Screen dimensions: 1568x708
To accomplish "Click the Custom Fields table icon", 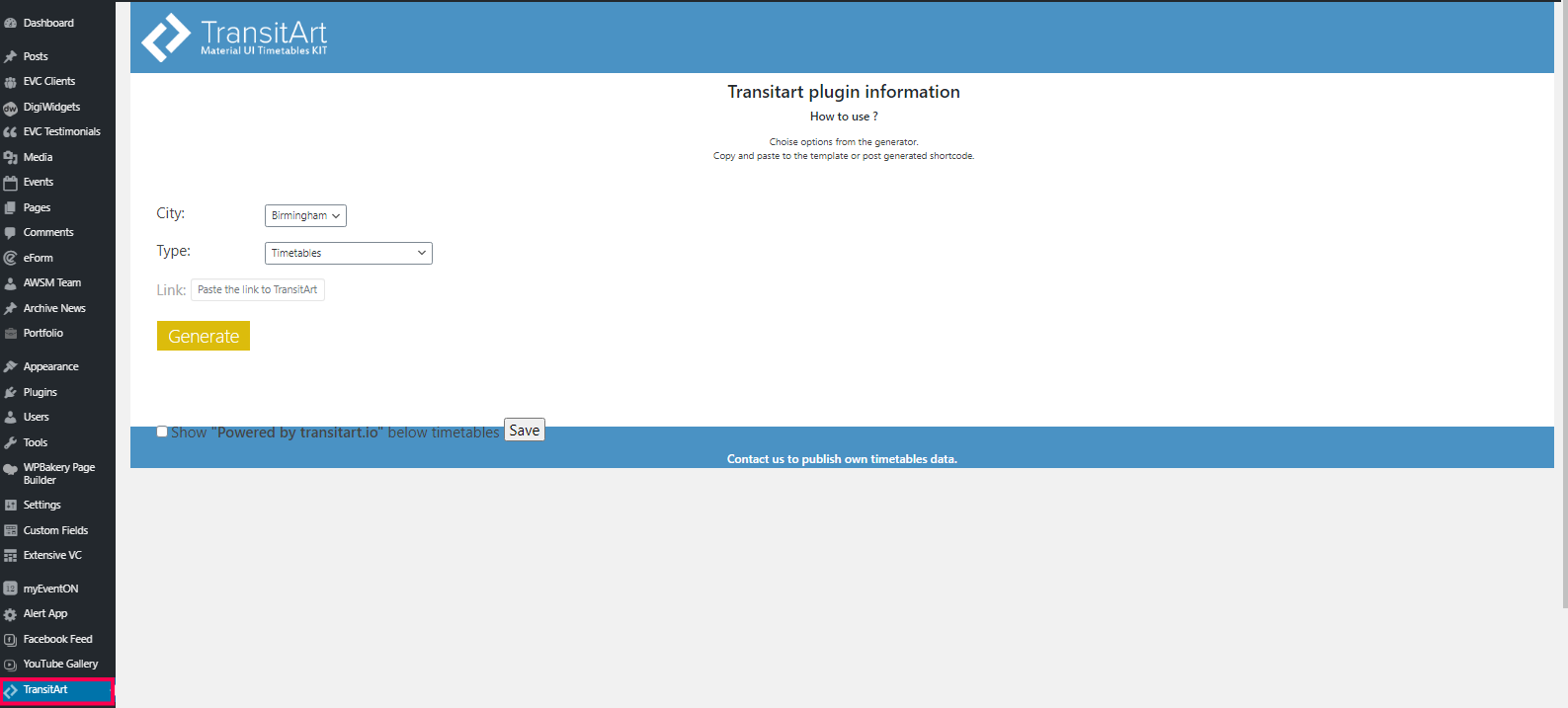I will click(11, 531).
